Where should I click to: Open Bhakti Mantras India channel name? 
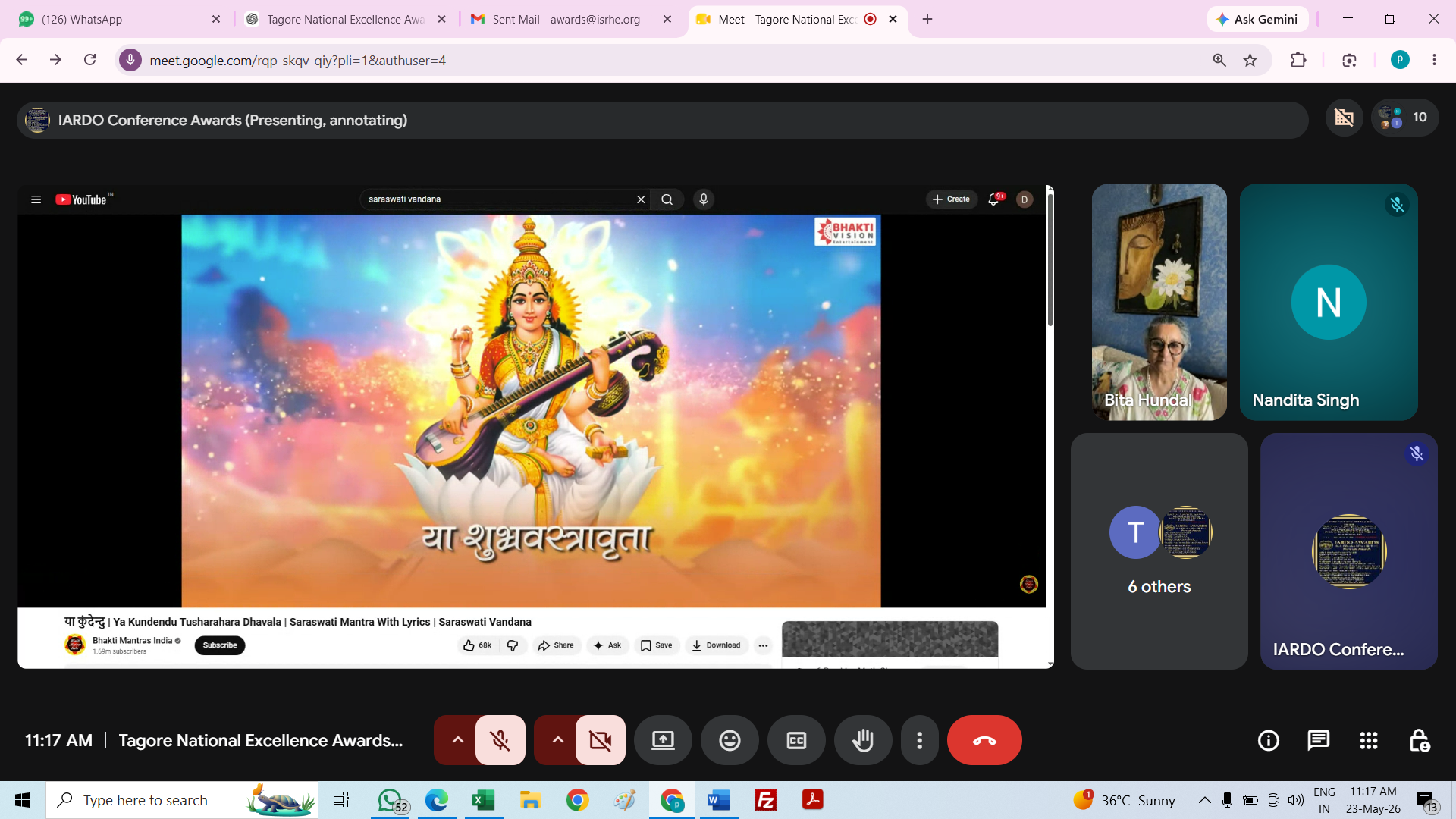click(x=133, y=641)
